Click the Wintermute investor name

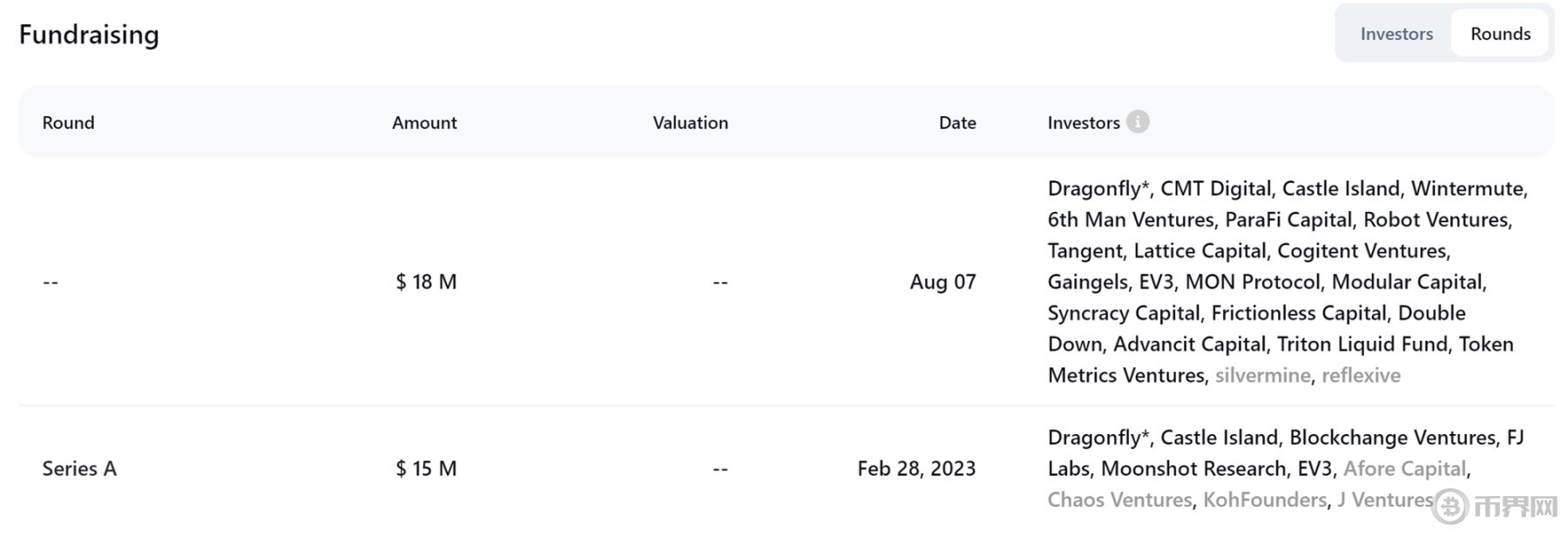(1467, 188)
